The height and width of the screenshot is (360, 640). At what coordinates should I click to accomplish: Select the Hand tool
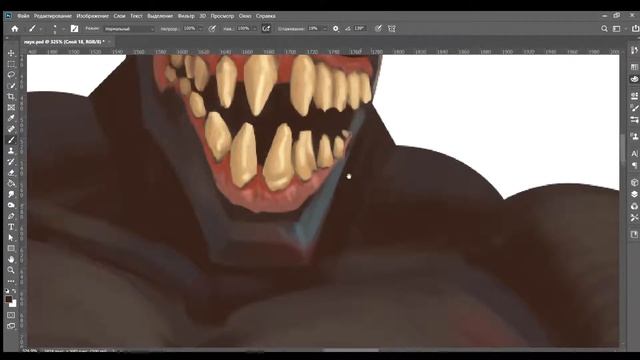(11, 259)
